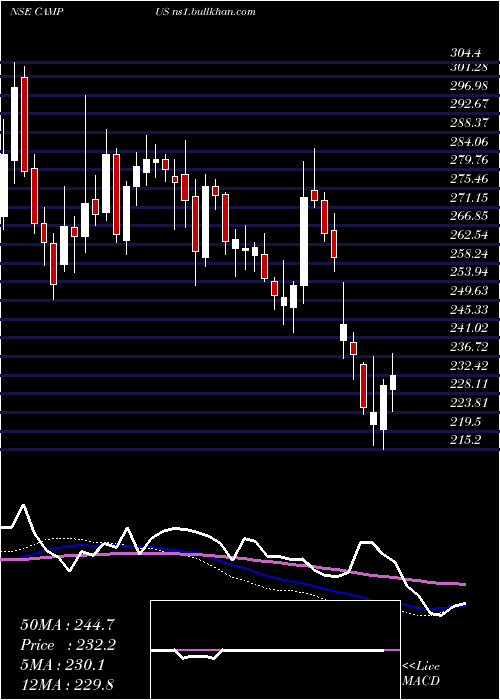Click the 284.06 price axis label
The image size is (500, 700).
click(469, 142)
